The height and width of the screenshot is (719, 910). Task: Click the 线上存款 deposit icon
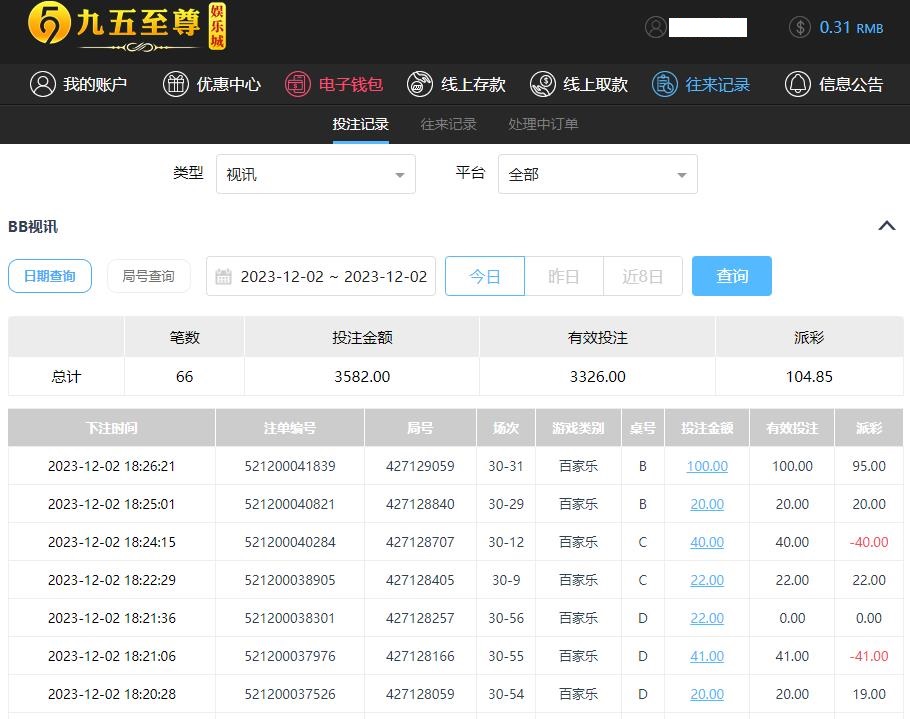(x=420, y=84)
